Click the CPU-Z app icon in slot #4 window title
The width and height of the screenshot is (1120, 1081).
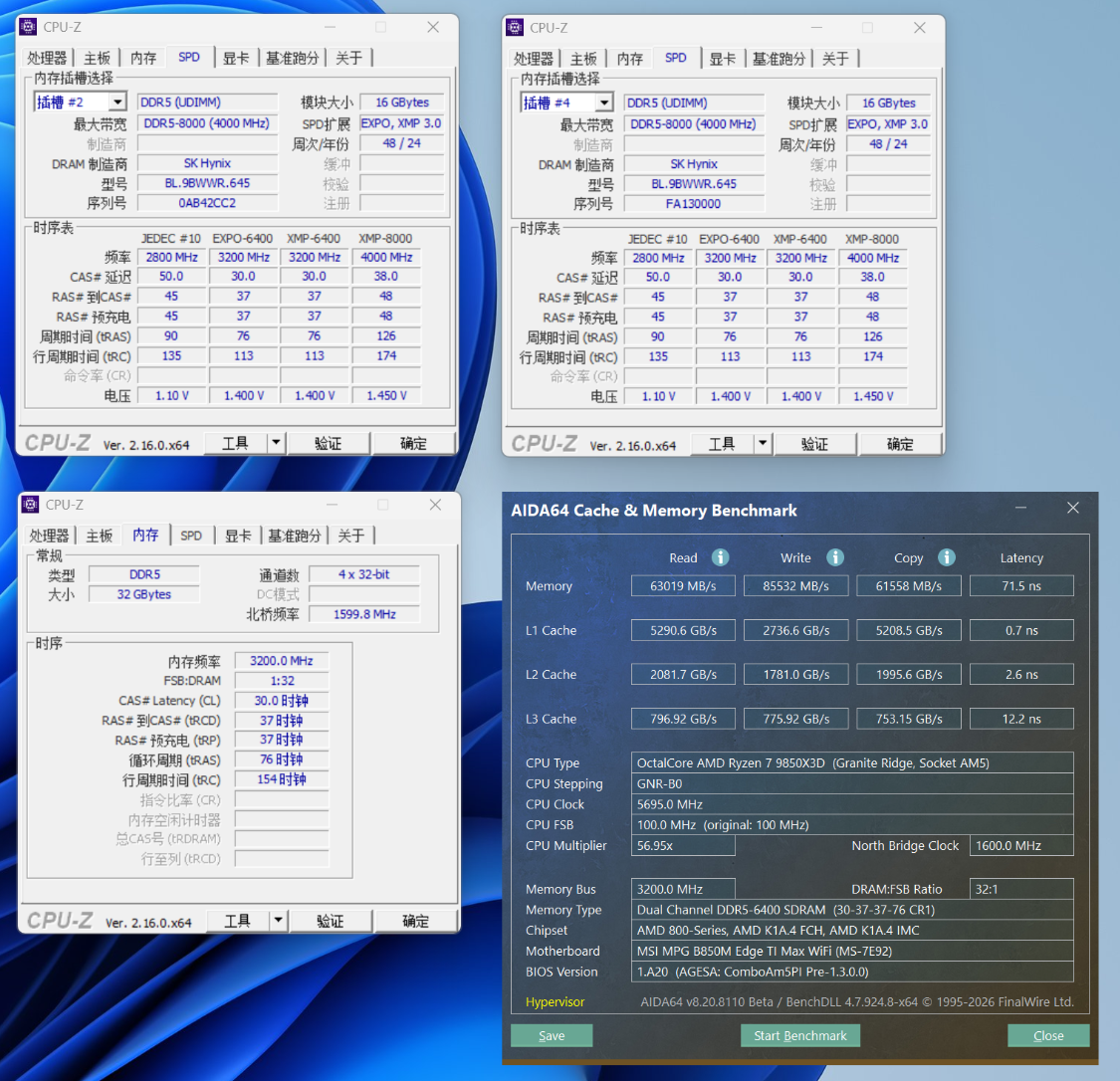pos(515,28)
